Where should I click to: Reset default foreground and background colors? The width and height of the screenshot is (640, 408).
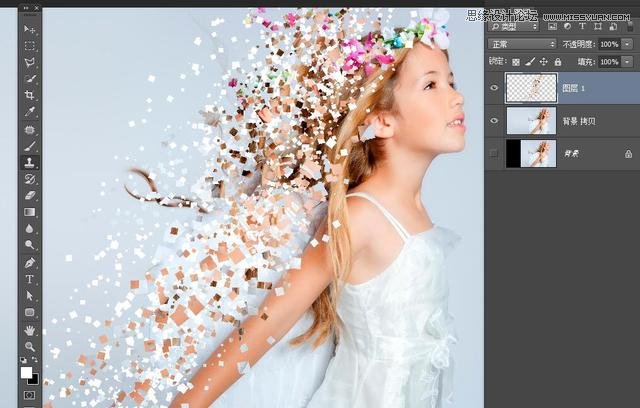(24, 360)
